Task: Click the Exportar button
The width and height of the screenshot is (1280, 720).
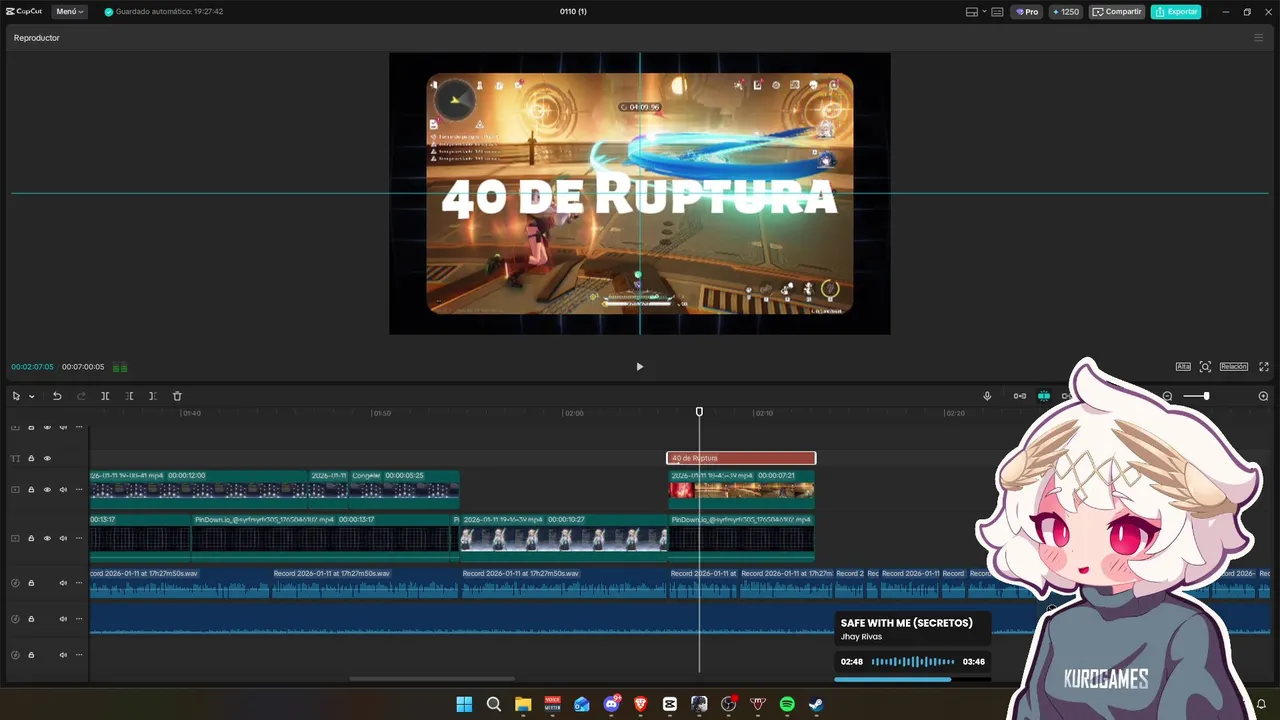Action: pyautogui.click(x=1176, y=12)
